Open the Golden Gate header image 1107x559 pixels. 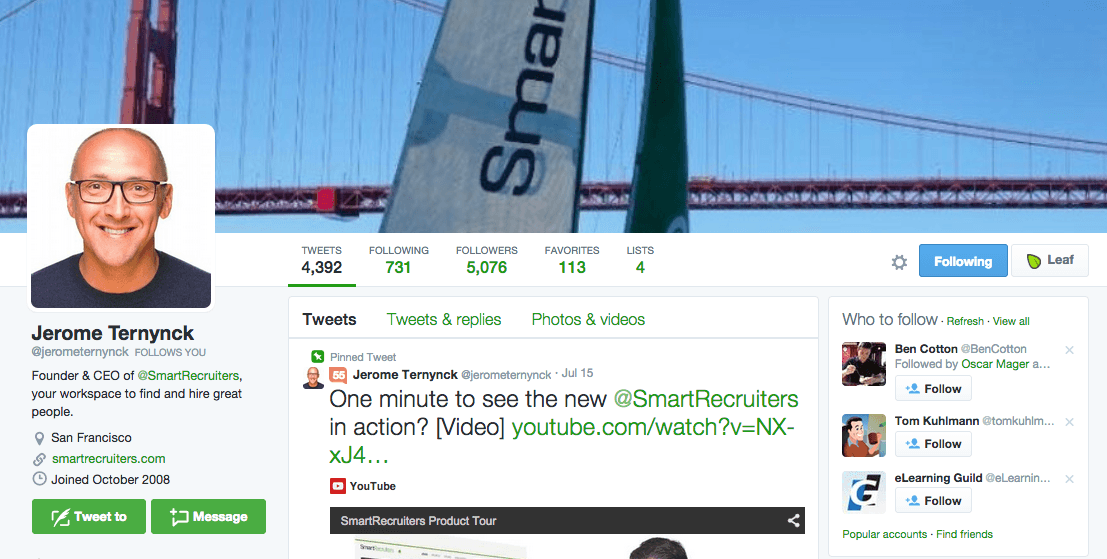coord(554,116)
